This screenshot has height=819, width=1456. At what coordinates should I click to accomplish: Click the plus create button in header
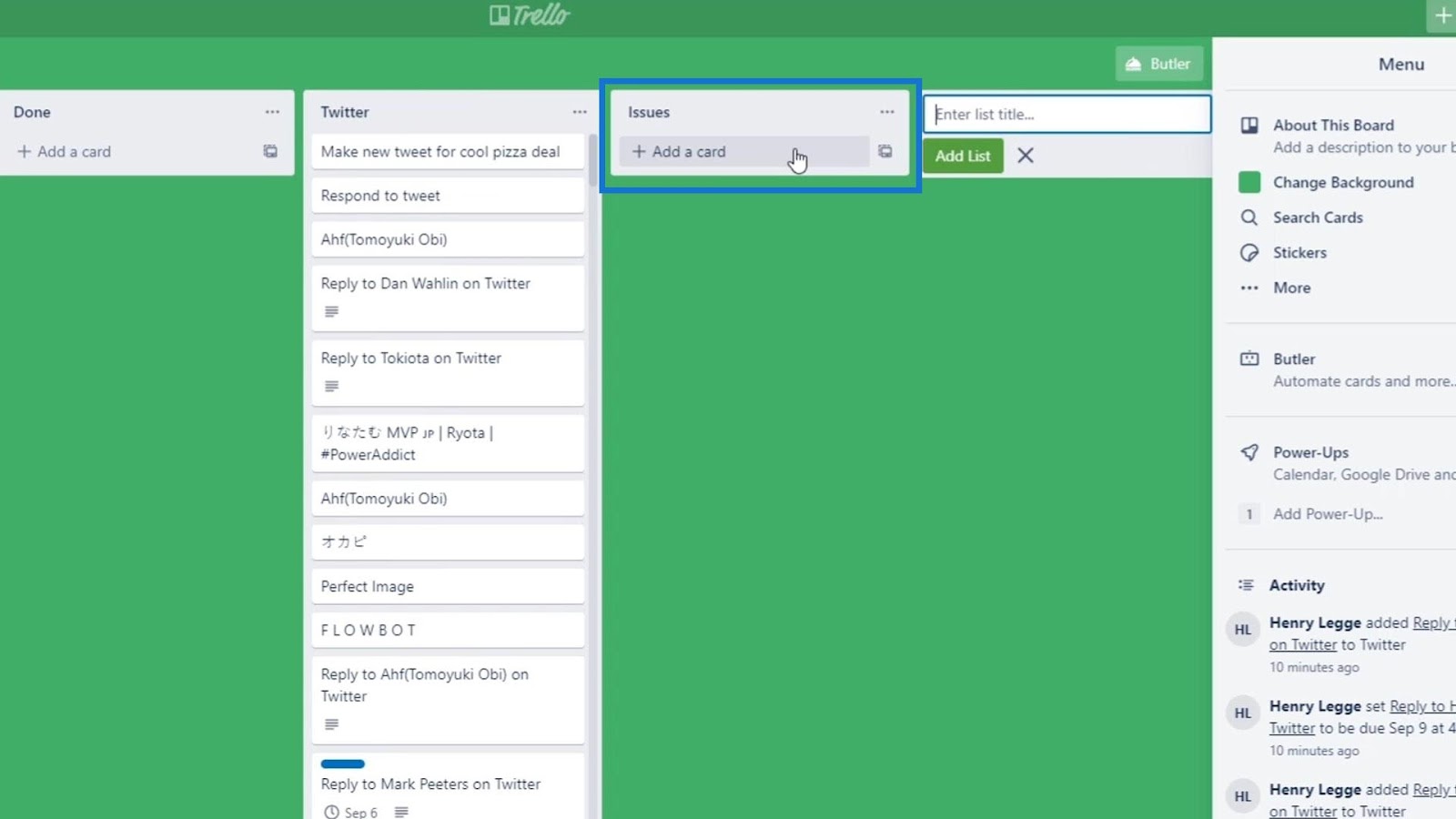click(x=1442, y=15)
